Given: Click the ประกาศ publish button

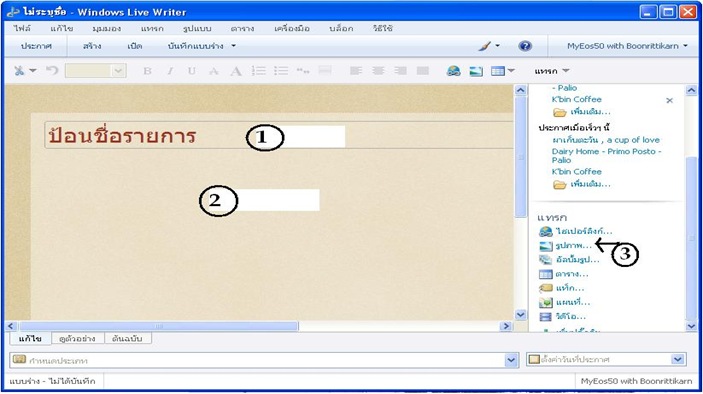Looking at the screenshot, I should pos(36,46).
